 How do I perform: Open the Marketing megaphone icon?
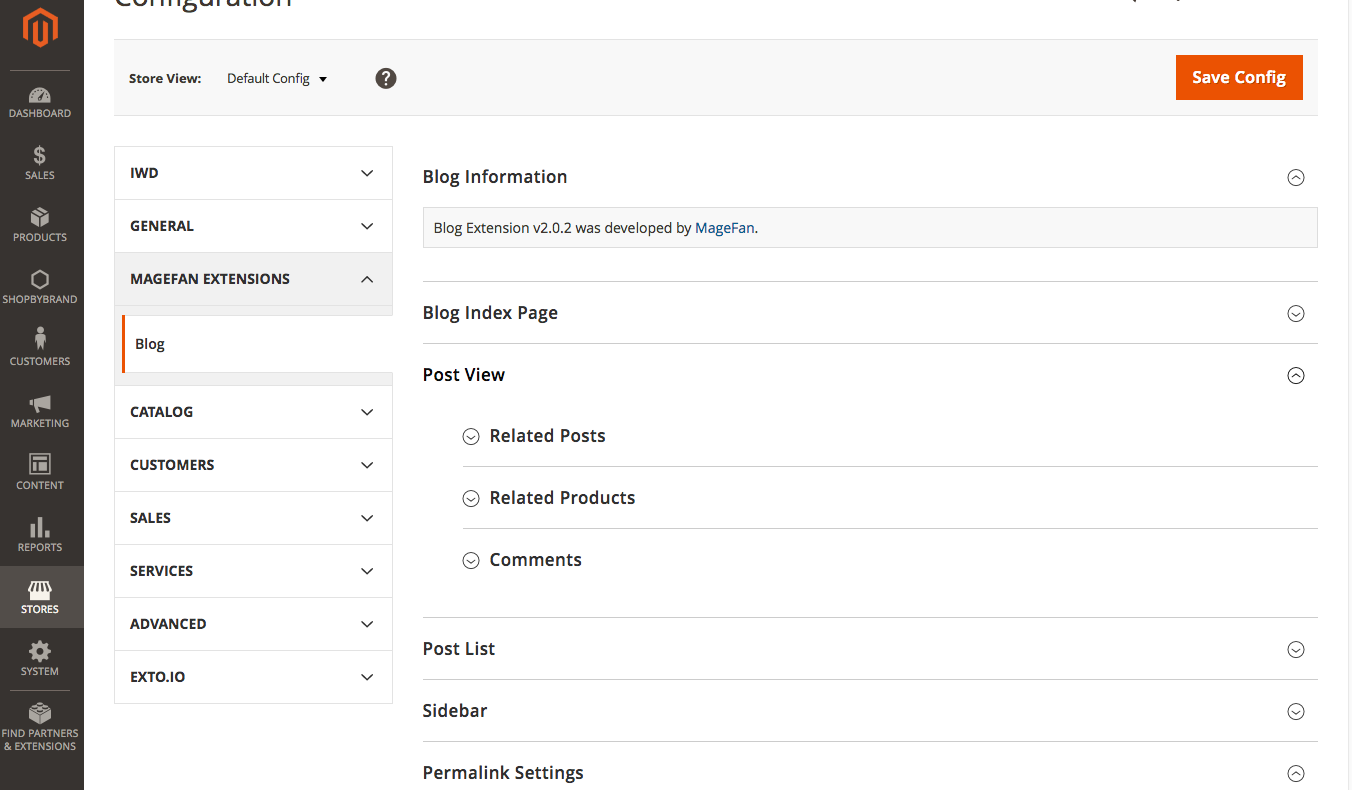(40, 404)
